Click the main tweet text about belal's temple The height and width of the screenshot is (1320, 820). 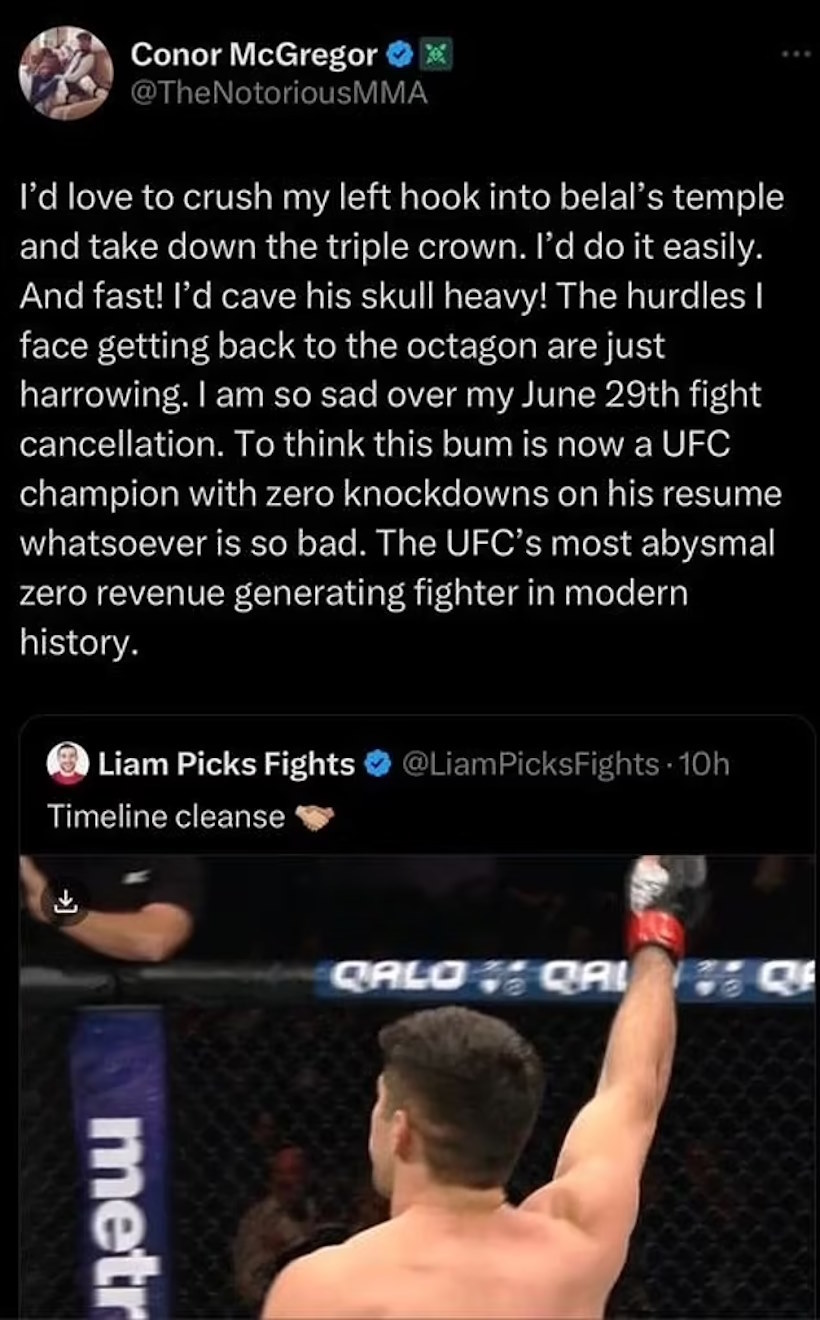point(402,420)
